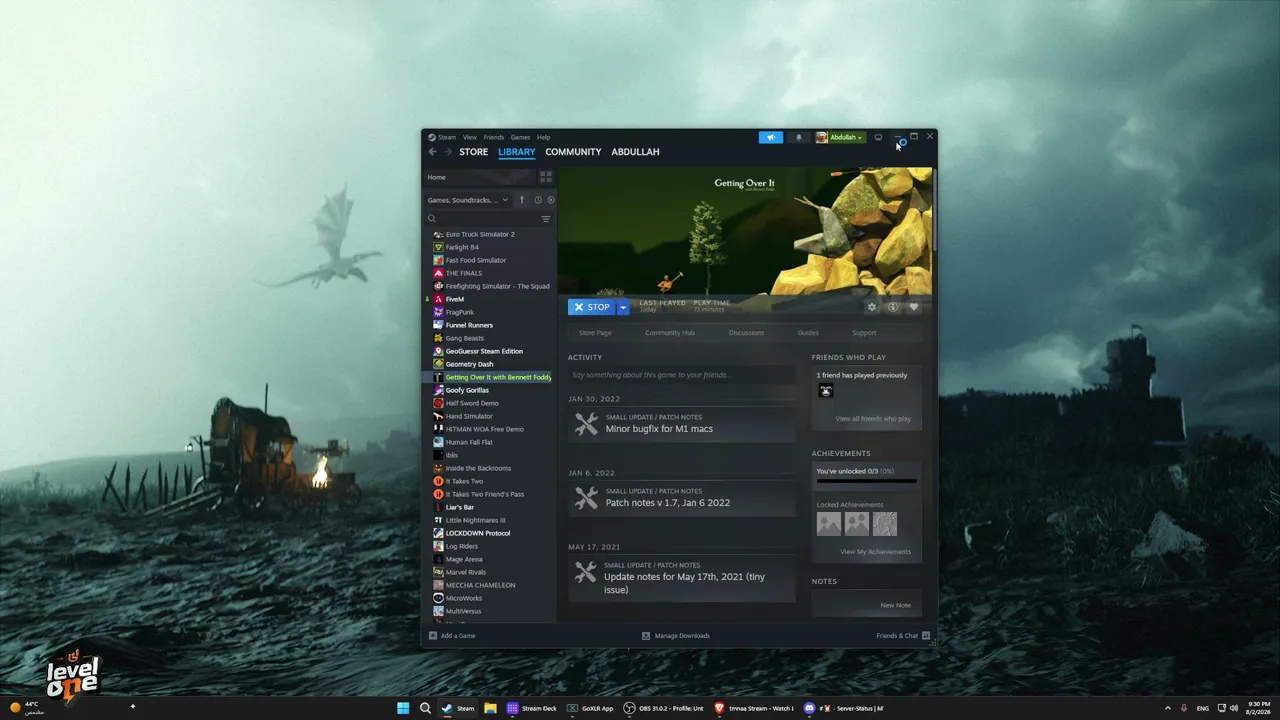
Task: Open the Discord taskbar button
Action: pyautogui.click(x=845, y=708)
